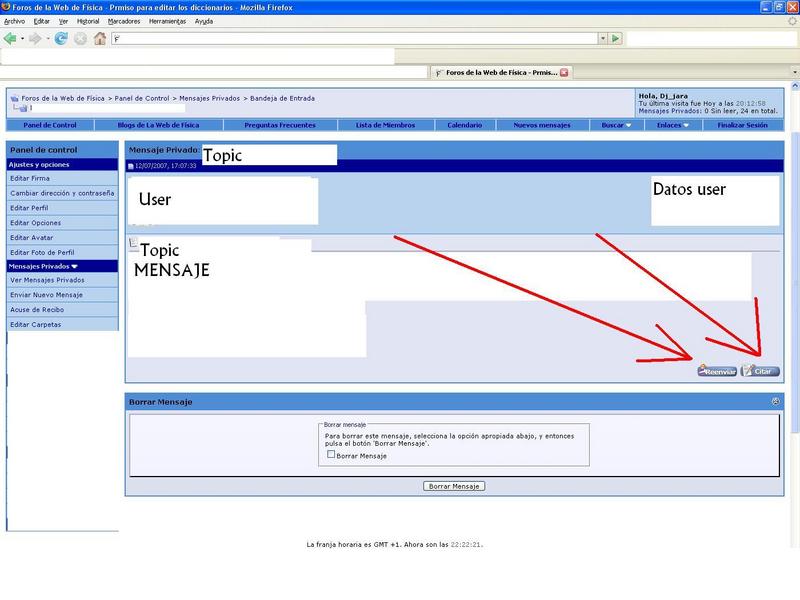
Task: Go to Home using house icon
Action: pyautogui.click(x=99, y=38)
